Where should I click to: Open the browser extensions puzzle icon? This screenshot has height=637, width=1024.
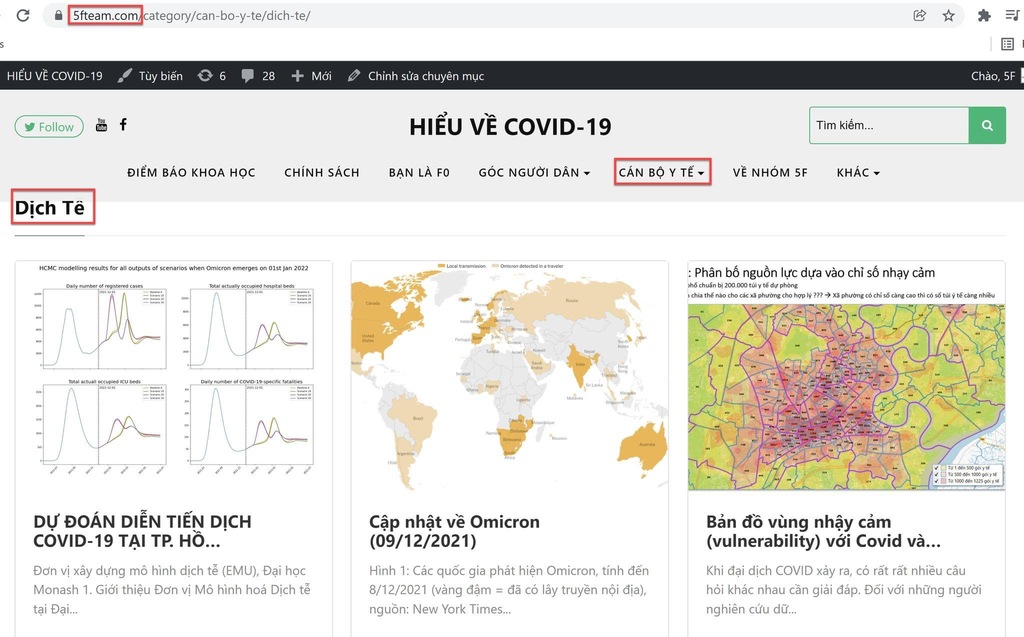point(984,15)
